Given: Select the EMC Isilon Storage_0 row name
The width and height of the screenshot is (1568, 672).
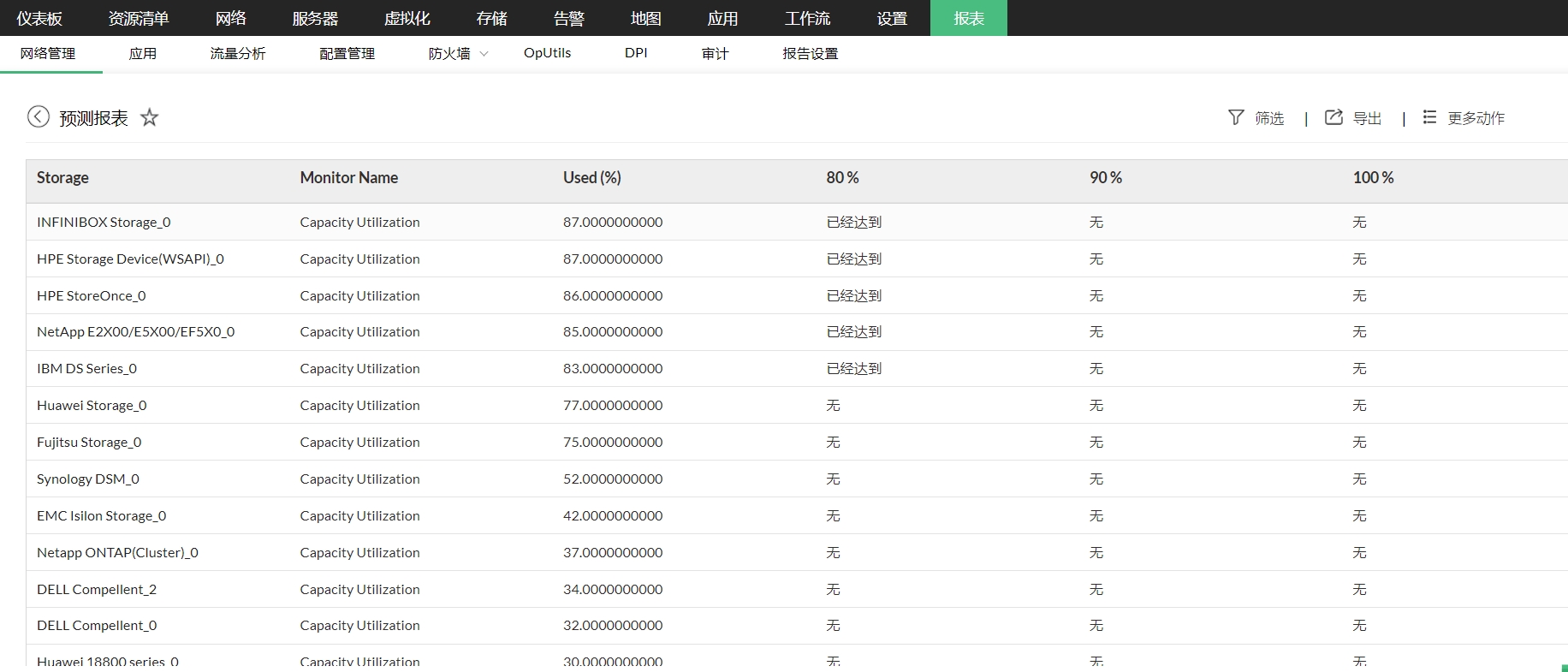Looking at the screenshot, I should [102, 516].
